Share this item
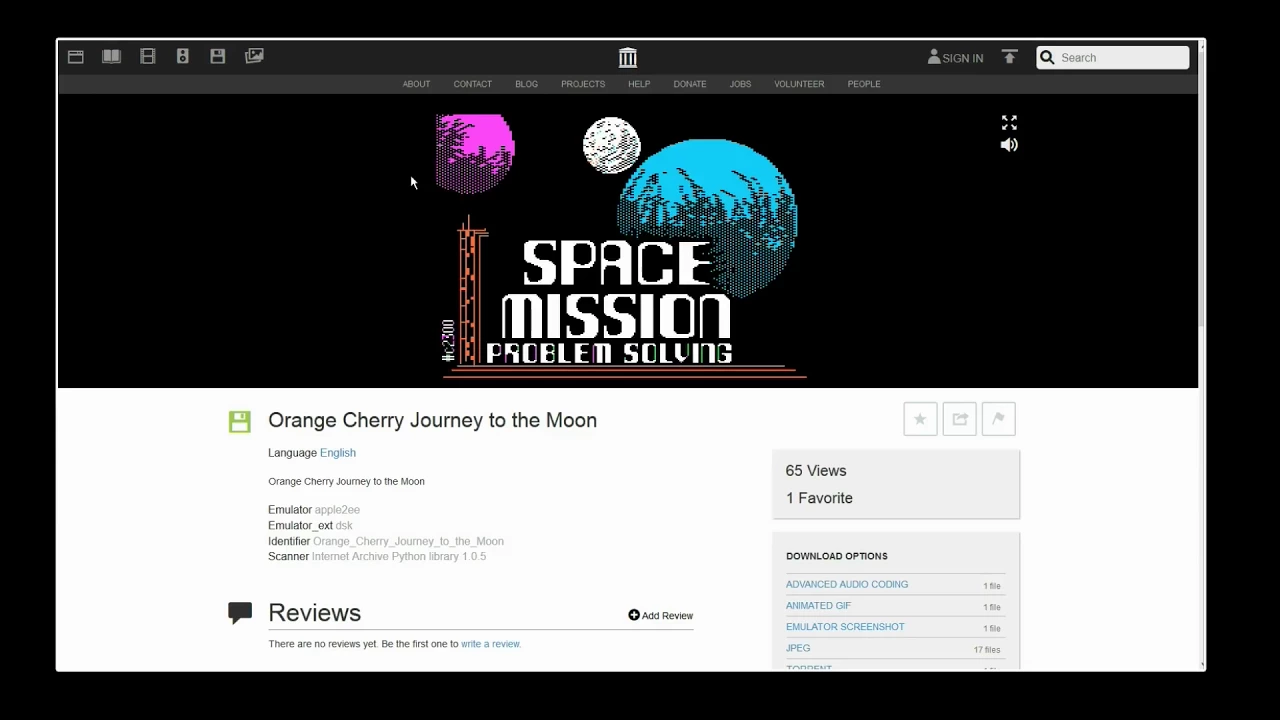1280x720 pixels. click(959, 419)
